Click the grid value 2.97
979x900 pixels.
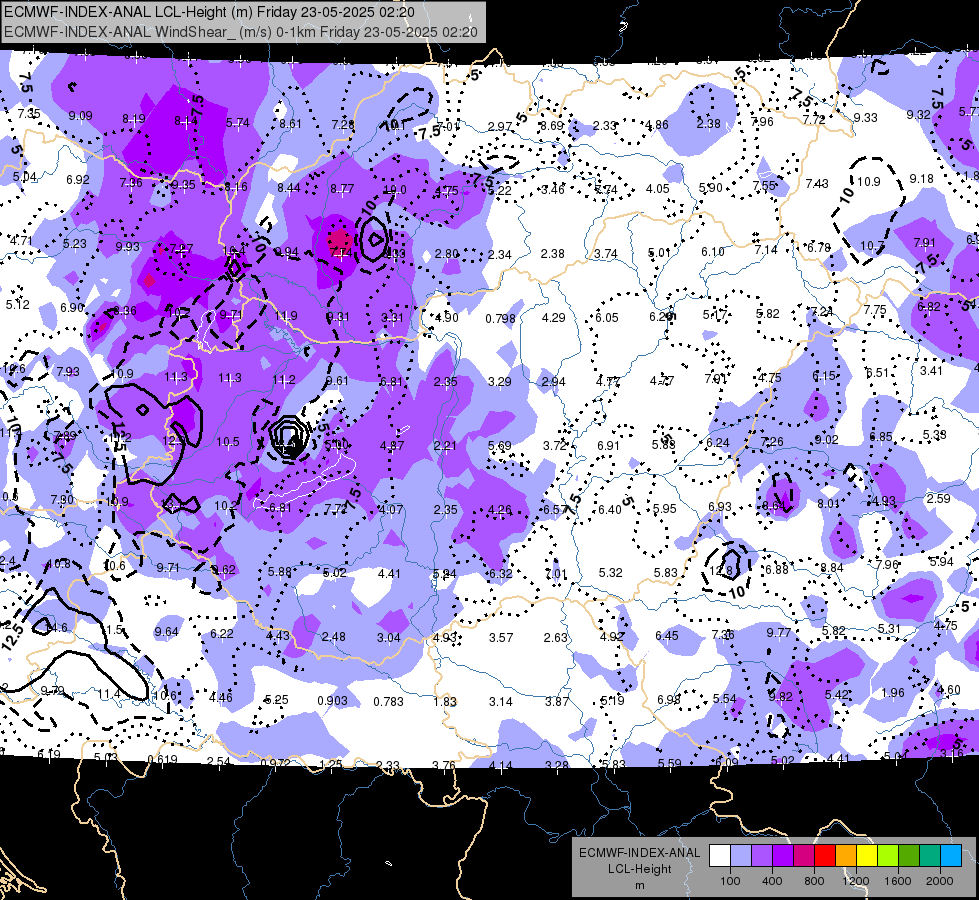click(499, 127)
